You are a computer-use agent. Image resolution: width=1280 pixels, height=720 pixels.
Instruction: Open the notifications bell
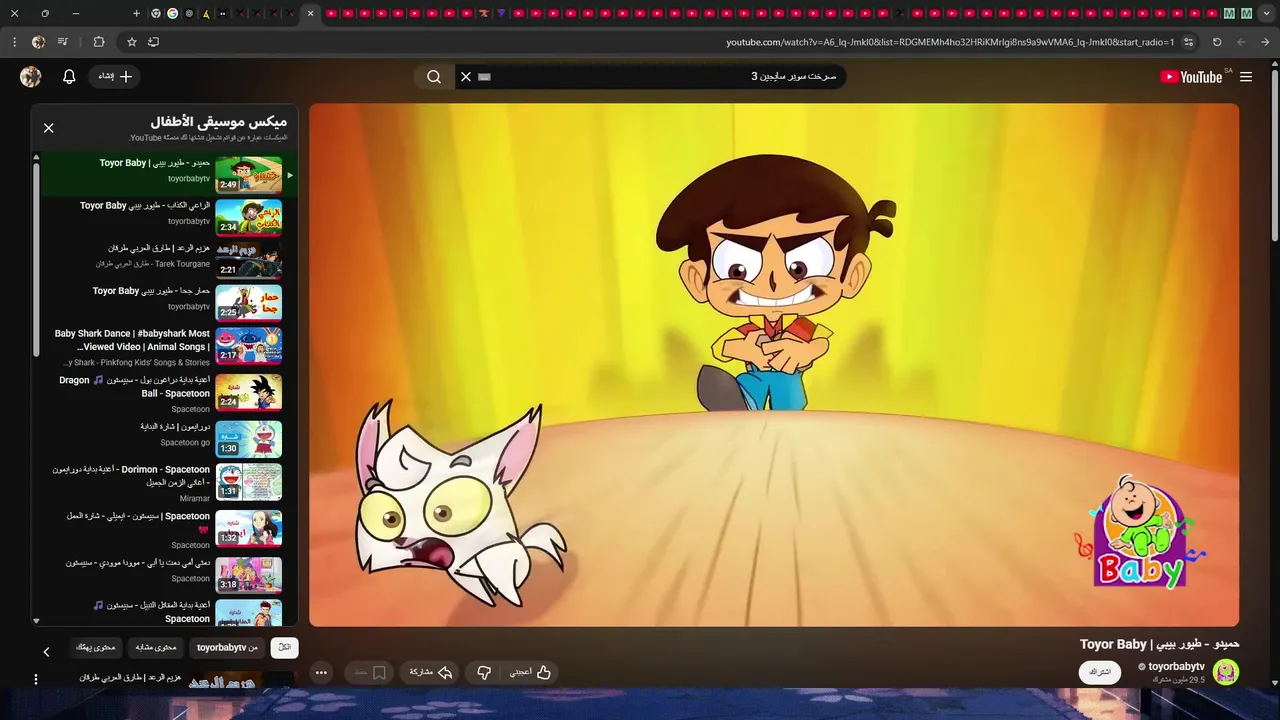coord(69,77)
